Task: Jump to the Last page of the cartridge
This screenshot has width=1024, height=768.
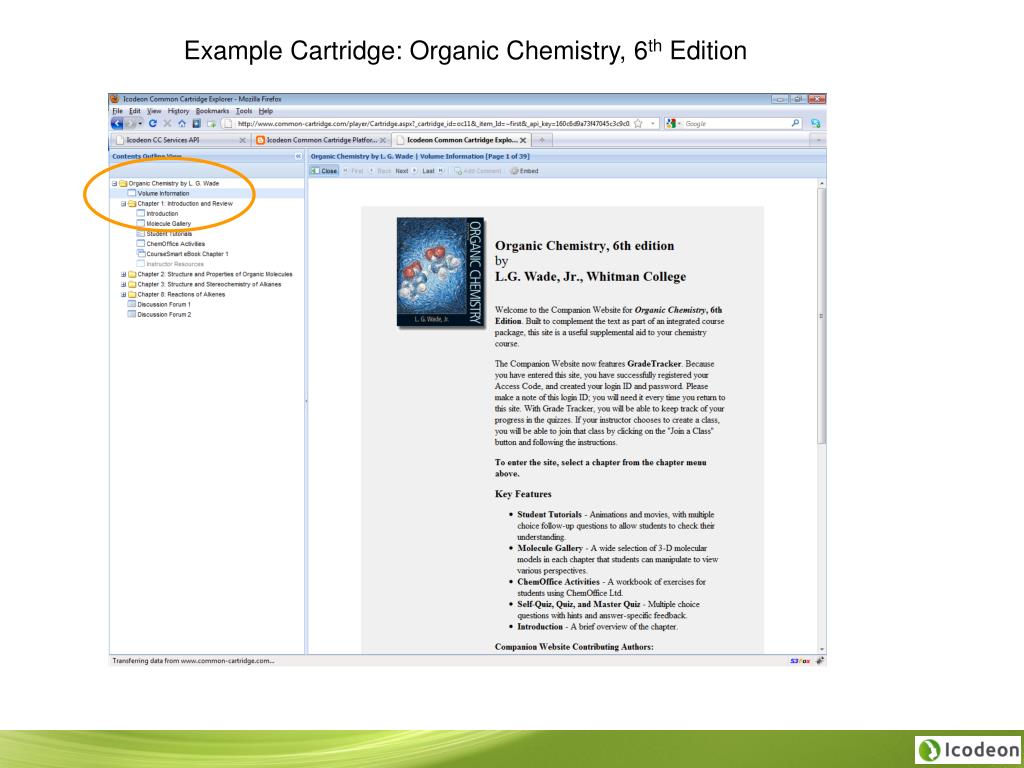Action: 433,171
